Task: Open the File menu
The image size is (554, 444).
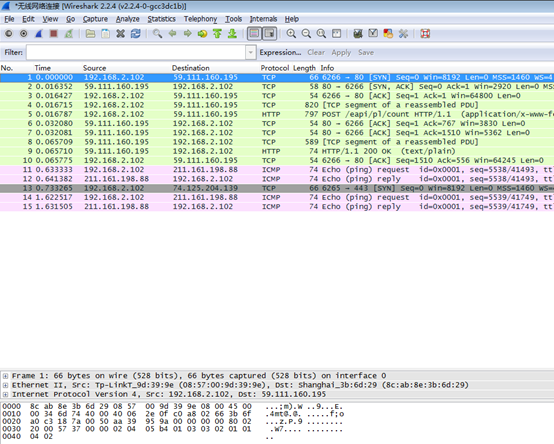Action: click(9, 19)
